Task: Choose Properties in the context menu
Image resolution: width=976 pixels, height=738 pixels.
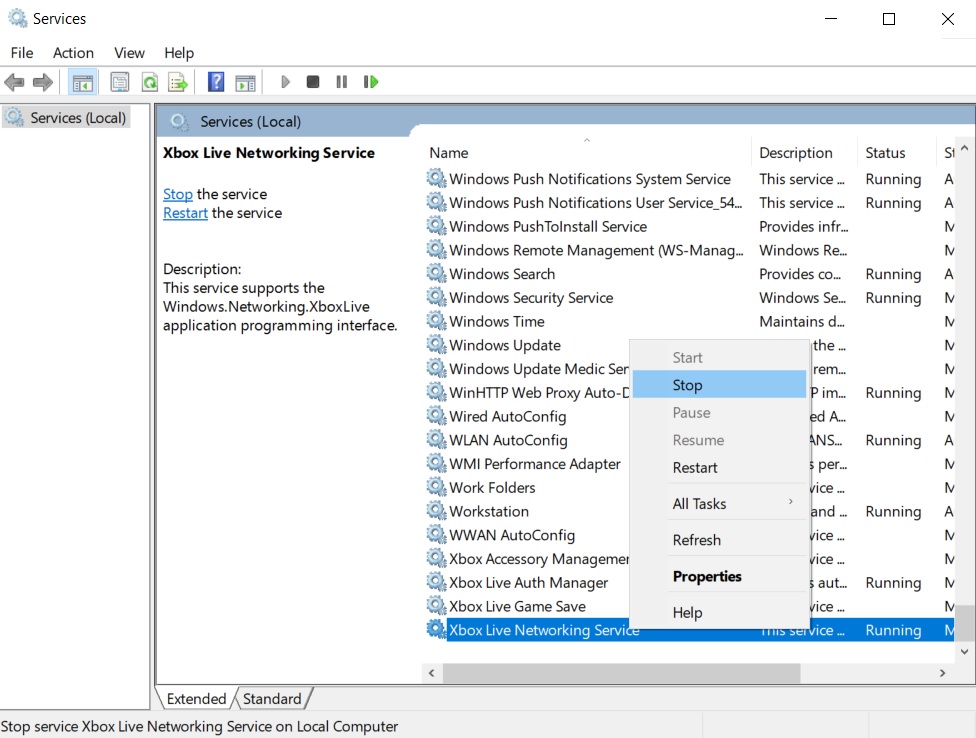Action: click(720, 576)
